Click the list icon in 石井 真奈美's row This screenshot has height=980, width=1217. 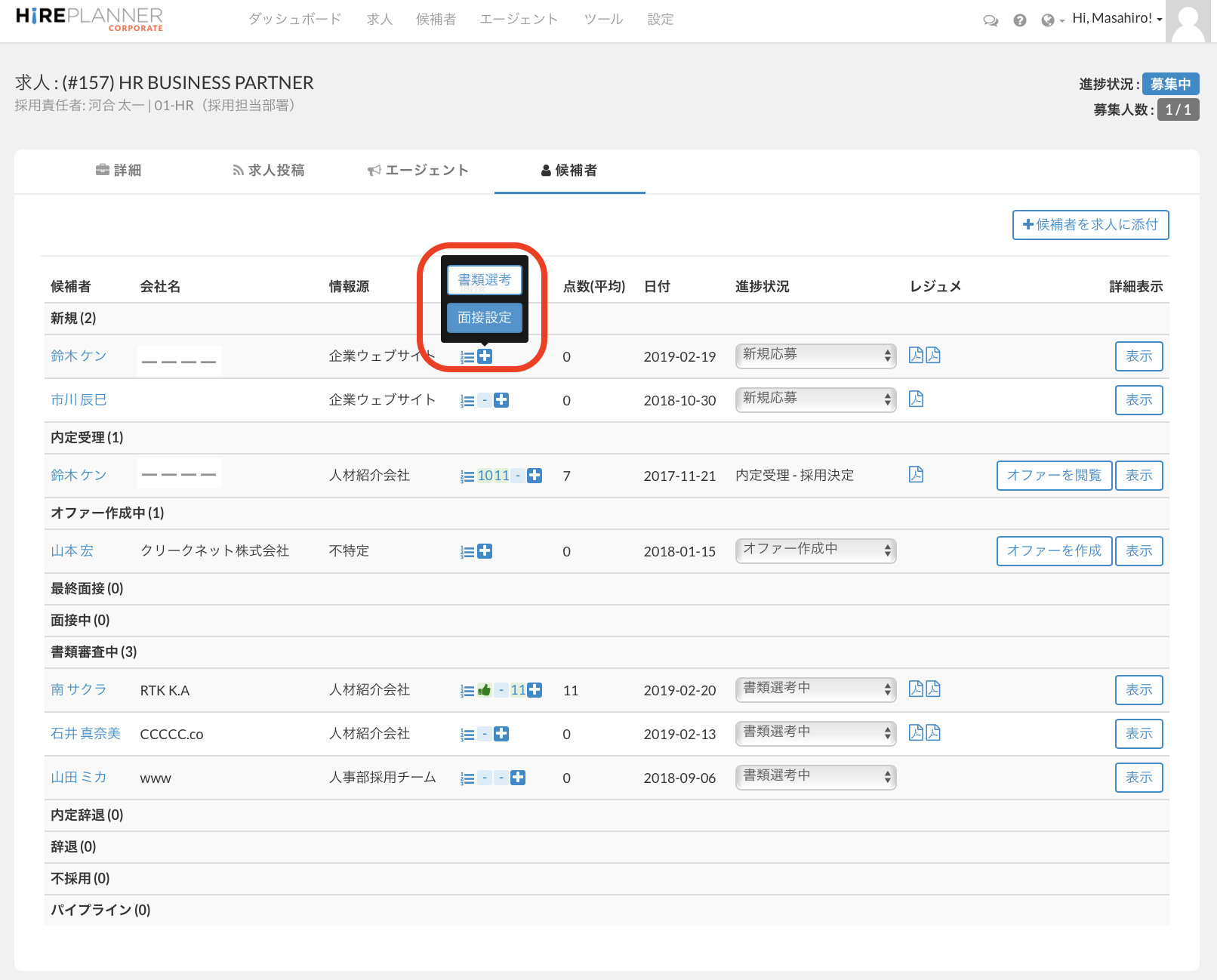pos(467,735)
